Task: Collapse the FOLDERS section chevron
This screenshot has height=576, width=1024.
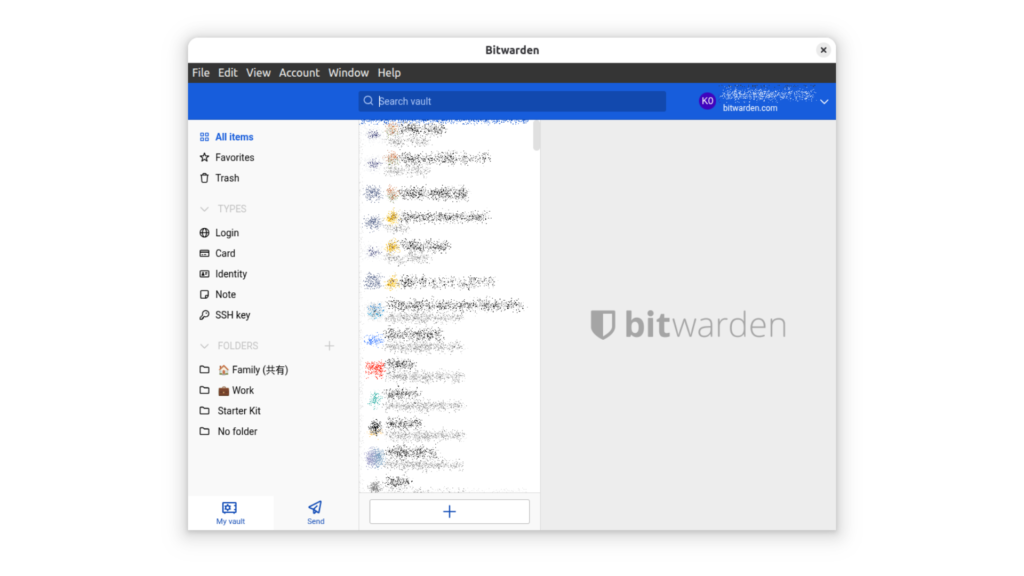Action: [x=204, y=345]
